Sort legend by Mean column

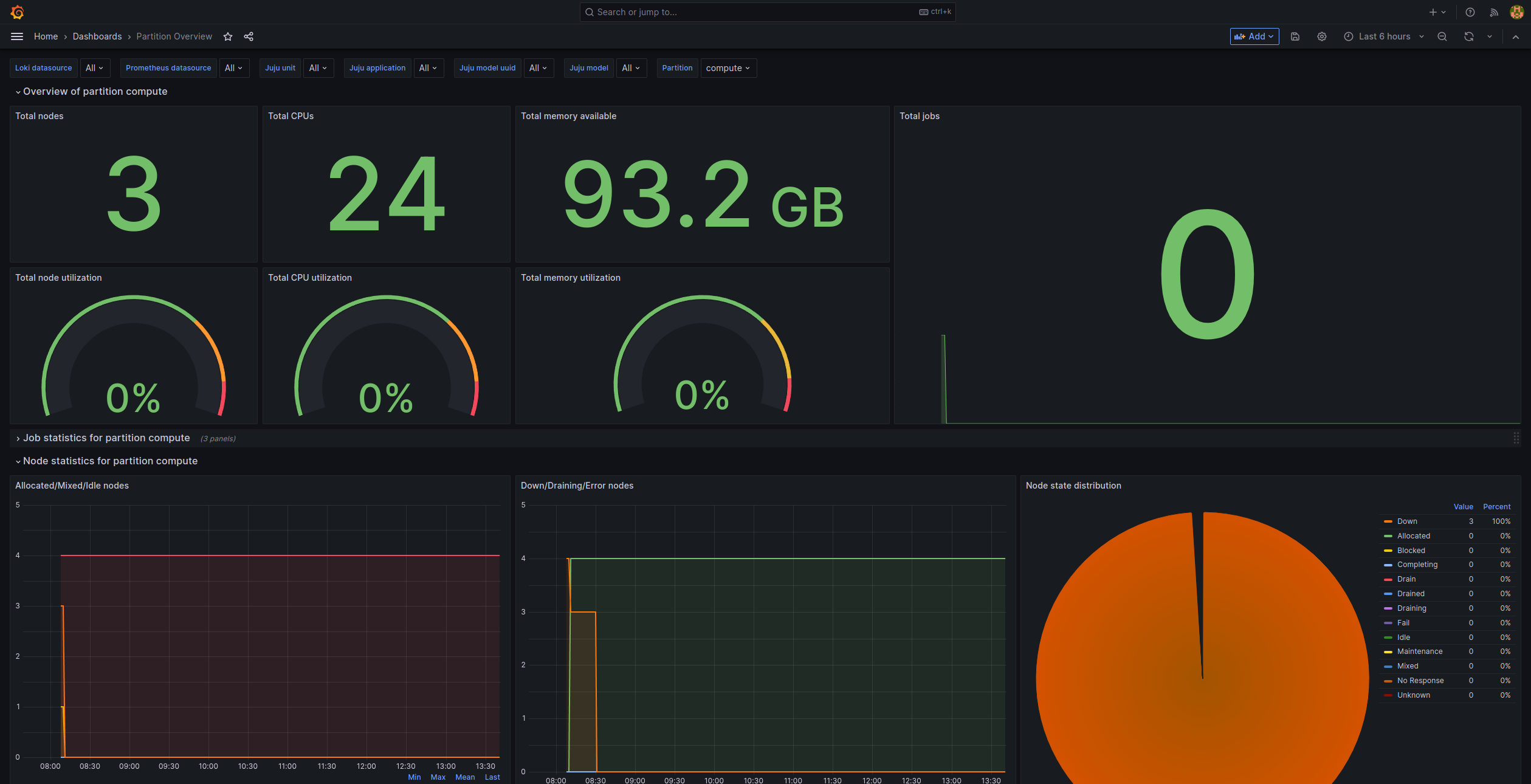tap(465, 777)
